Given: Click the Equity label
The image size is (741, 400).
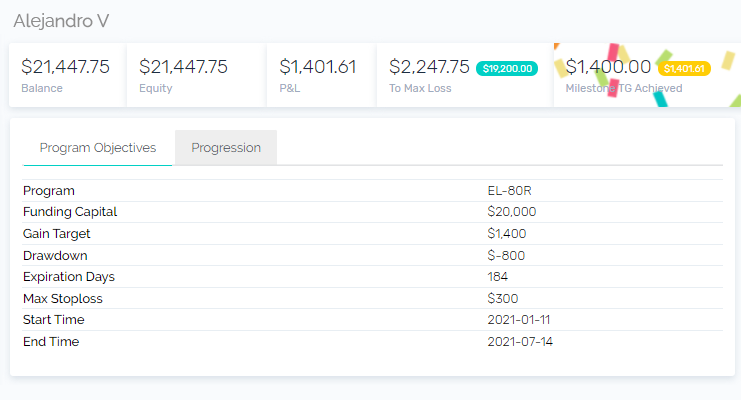Looking at the screenshot, I should click(155, 88).
